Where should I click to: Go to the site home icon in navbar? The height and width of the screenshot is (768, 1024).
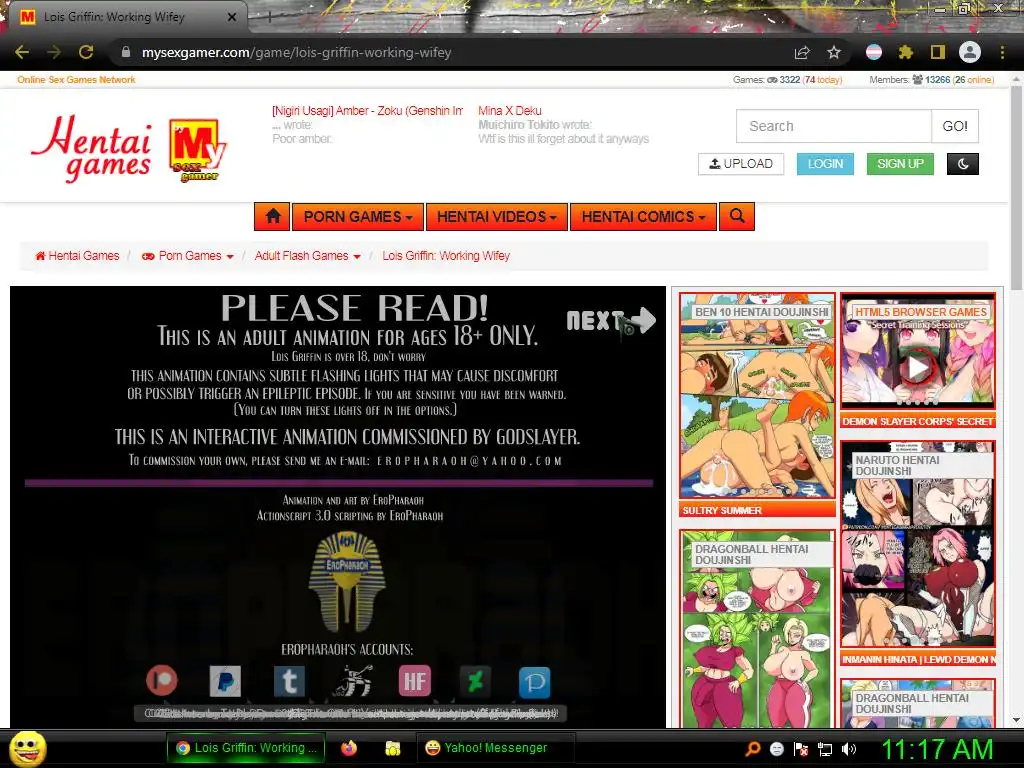(273, 216)
